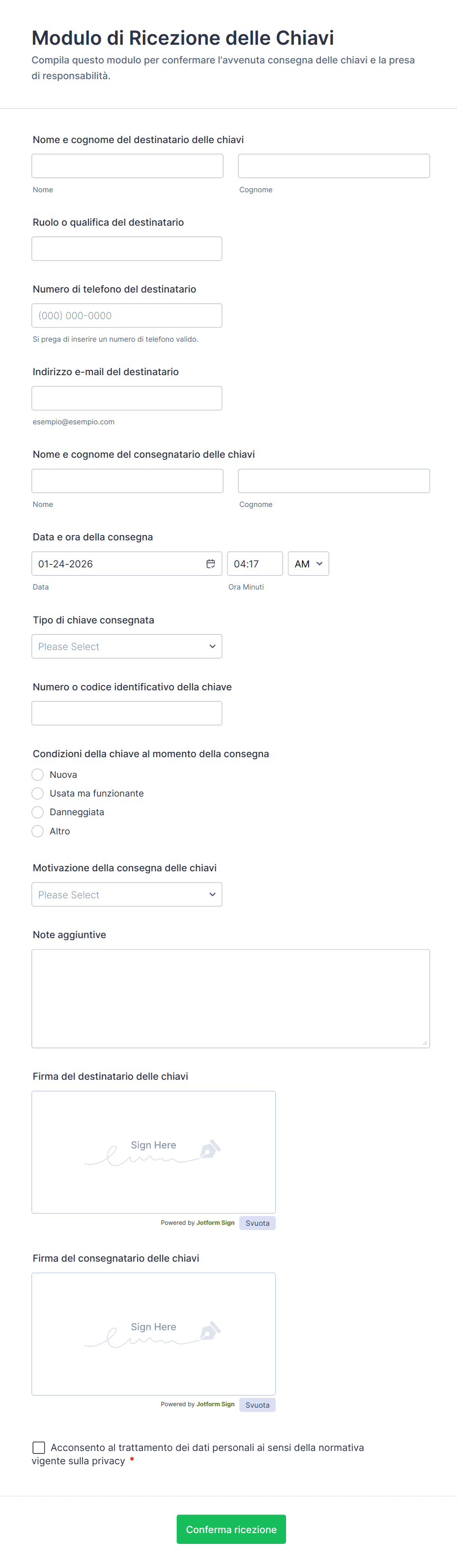Pick the Altro condition option

point(38,831)
